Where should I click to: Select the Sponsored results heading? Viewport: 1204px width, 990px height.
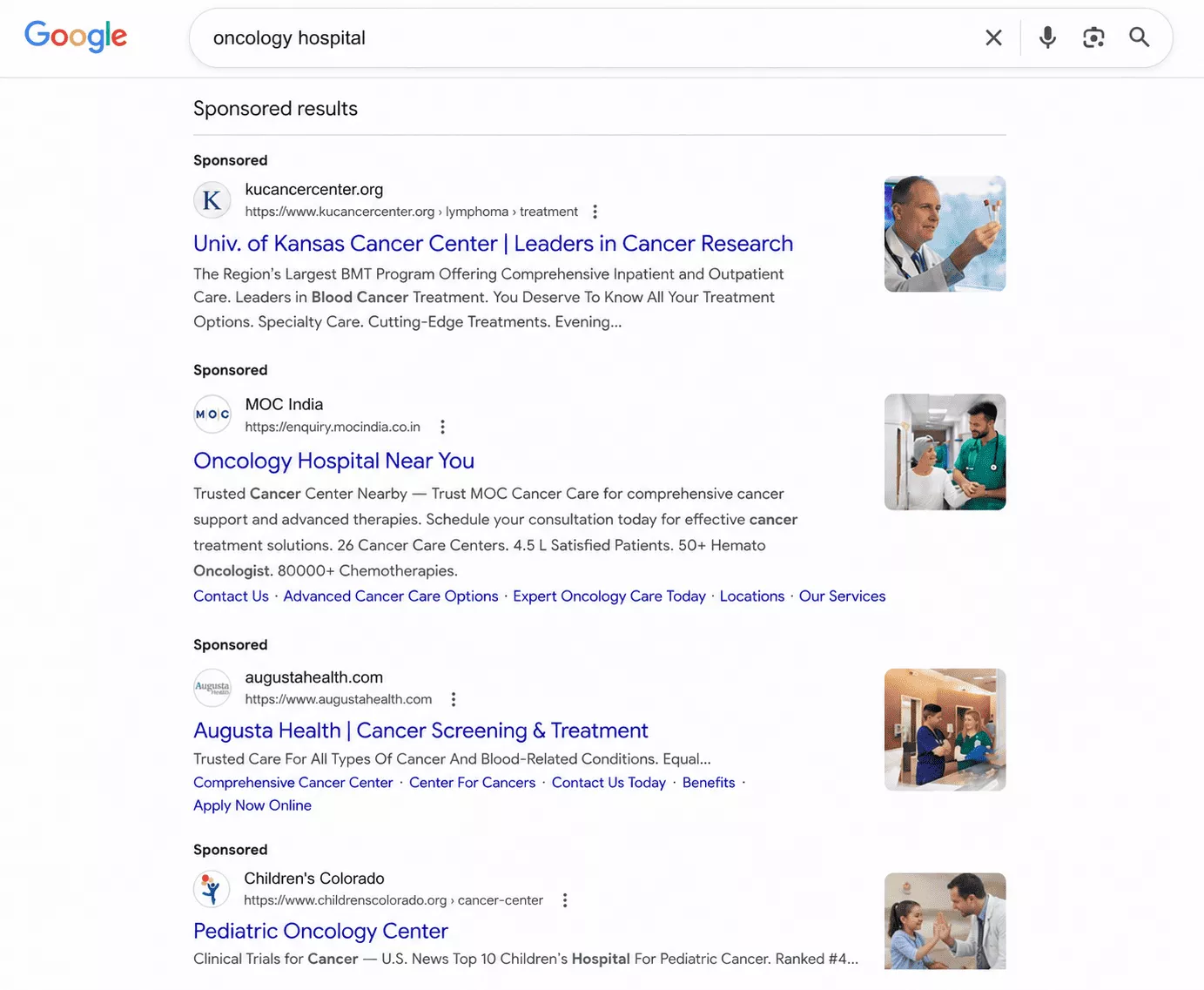(275, 109)
